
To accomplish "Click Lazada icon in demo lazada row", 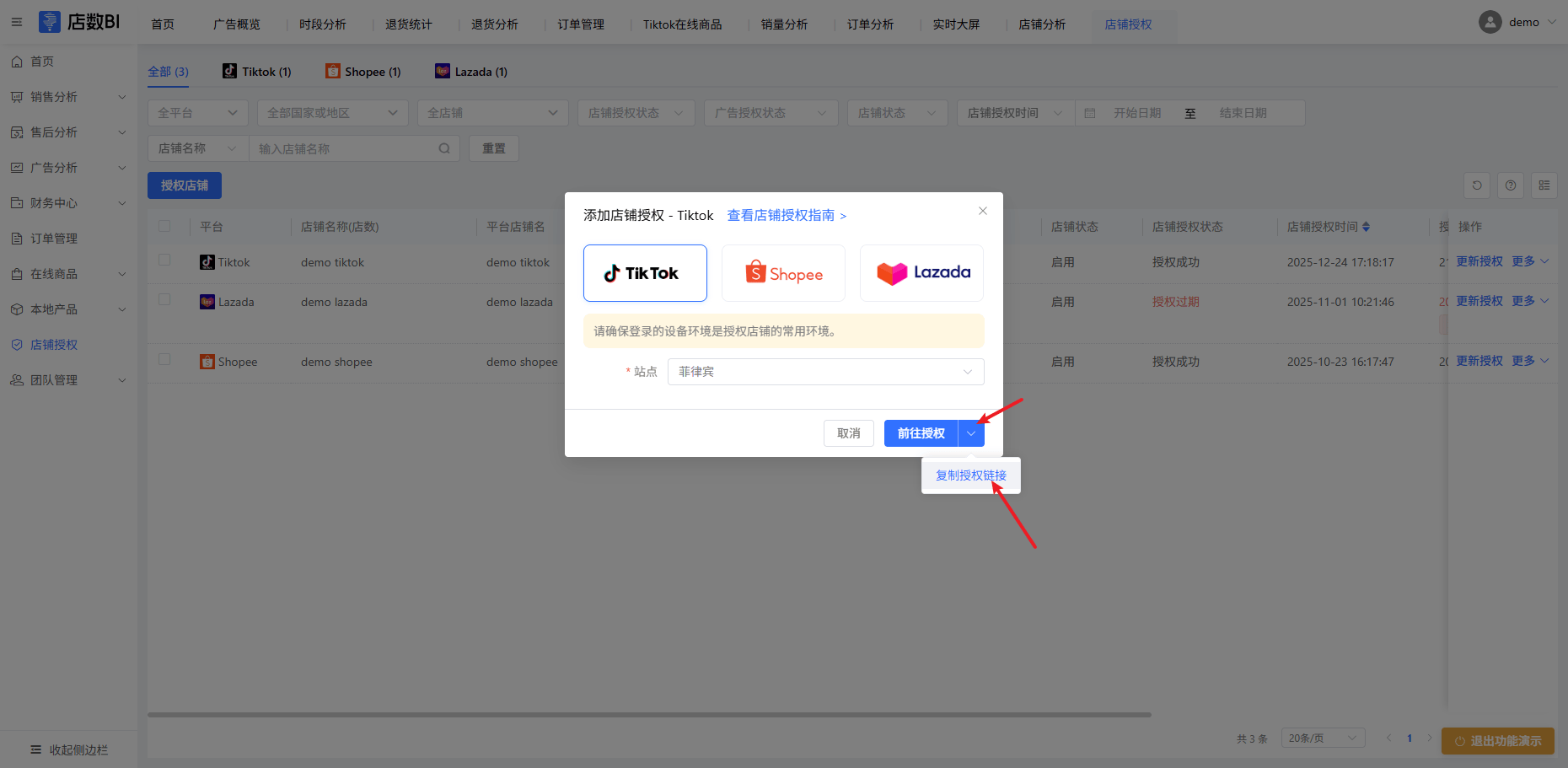I will click(207, 302).
